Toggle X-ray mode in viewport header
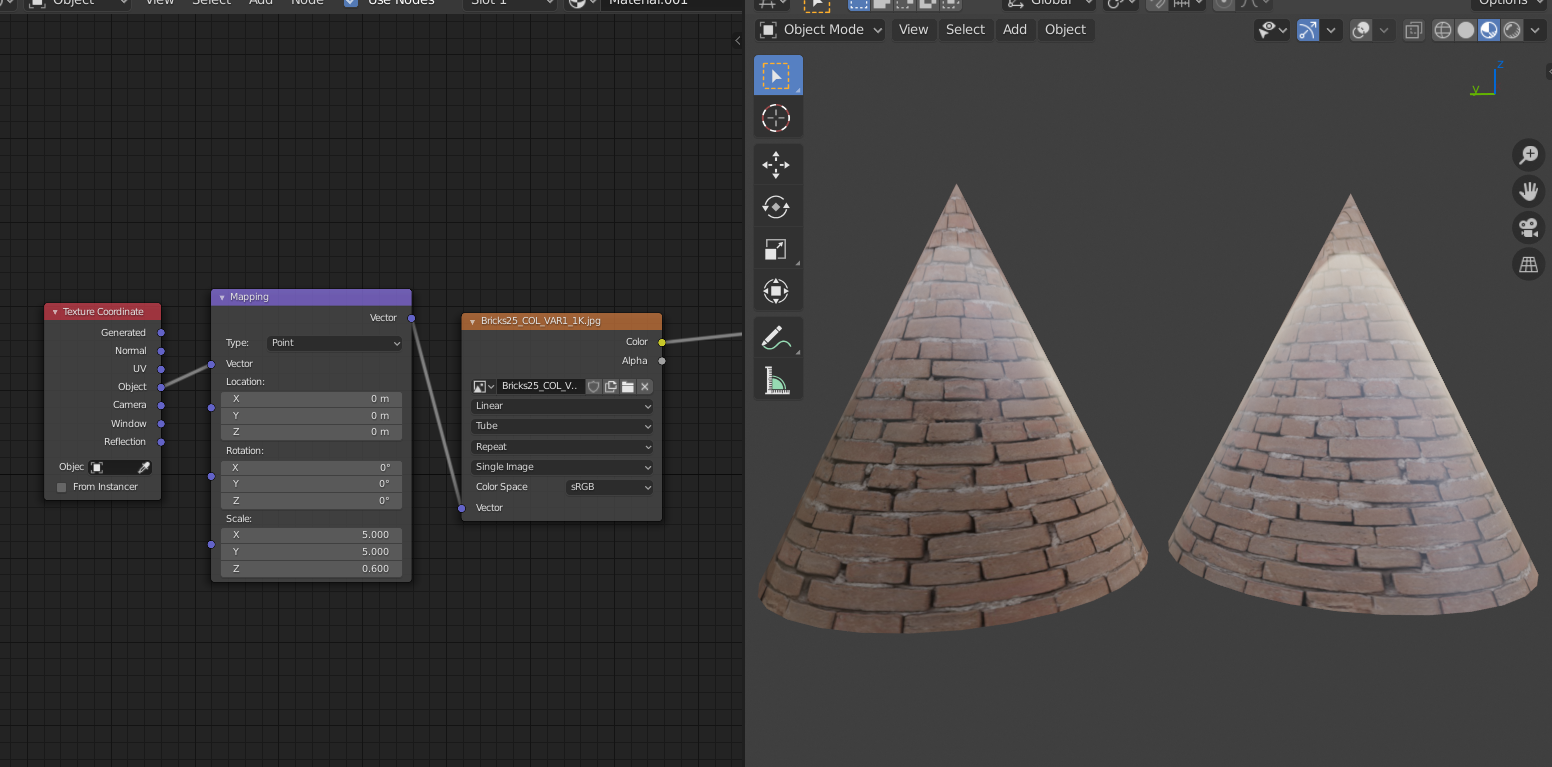Screen dimensions: 1552x767 click(1413, 30)
